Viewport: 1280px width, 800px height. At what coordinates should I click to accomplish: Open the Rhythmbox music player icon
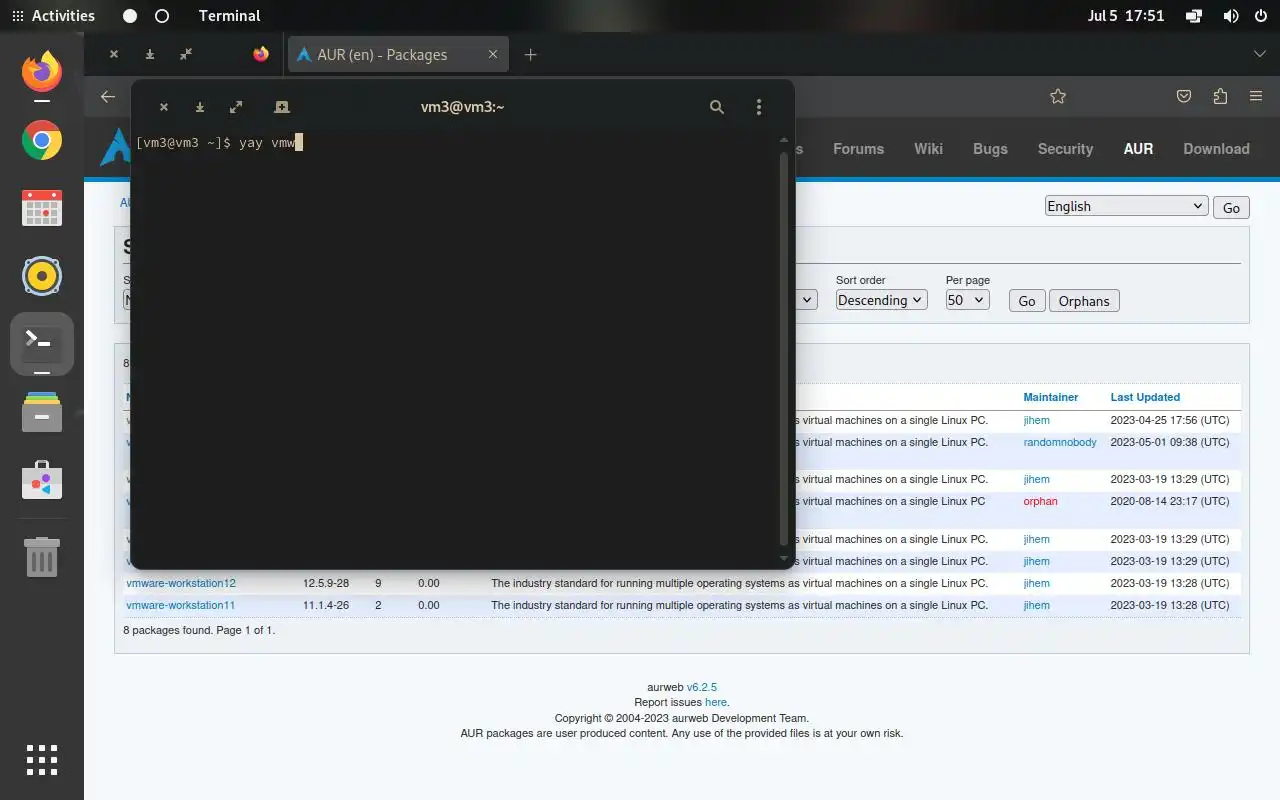coord(42,276)
